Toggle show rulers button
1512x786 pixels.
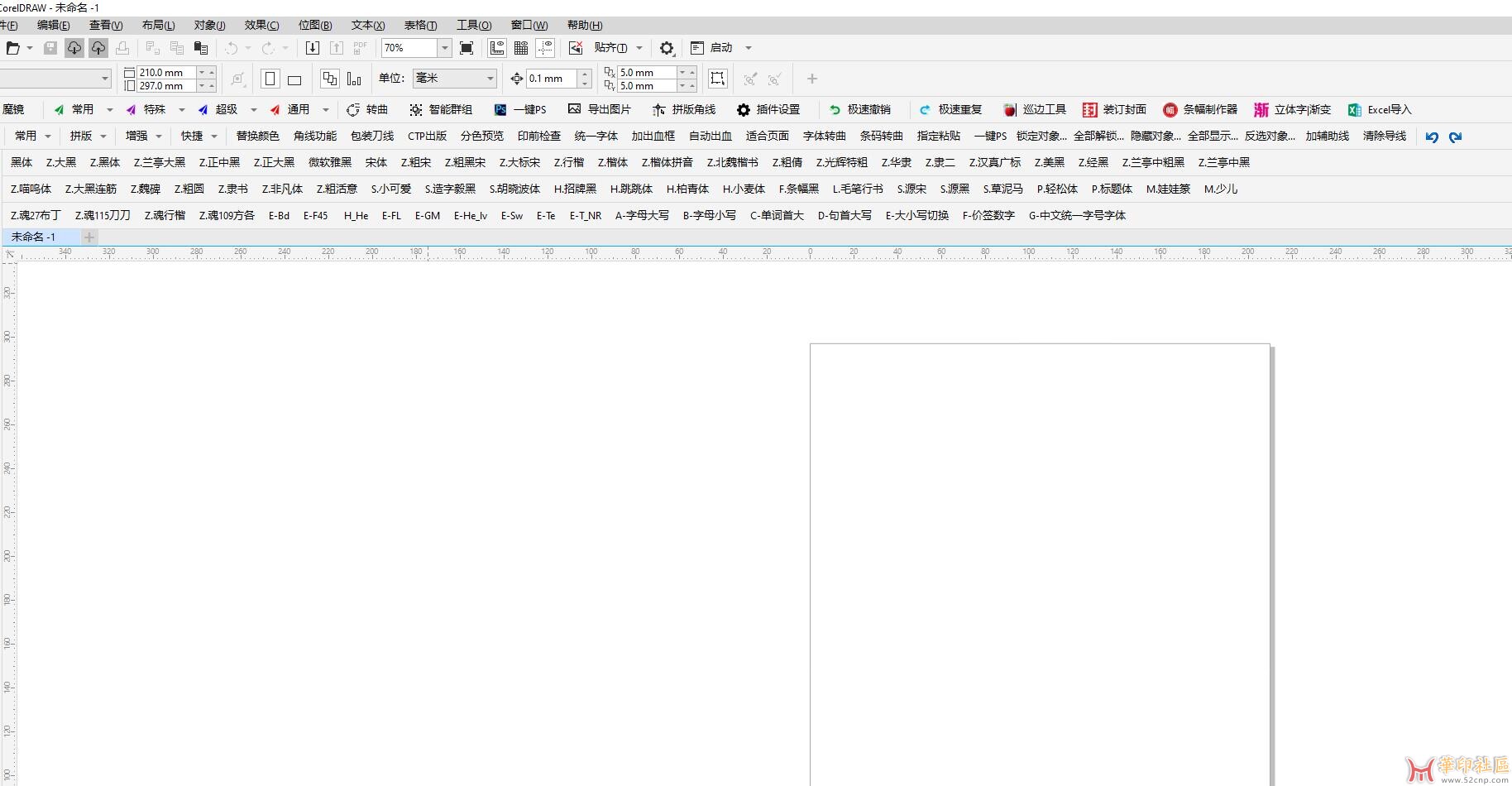click(x=497, y=48)
